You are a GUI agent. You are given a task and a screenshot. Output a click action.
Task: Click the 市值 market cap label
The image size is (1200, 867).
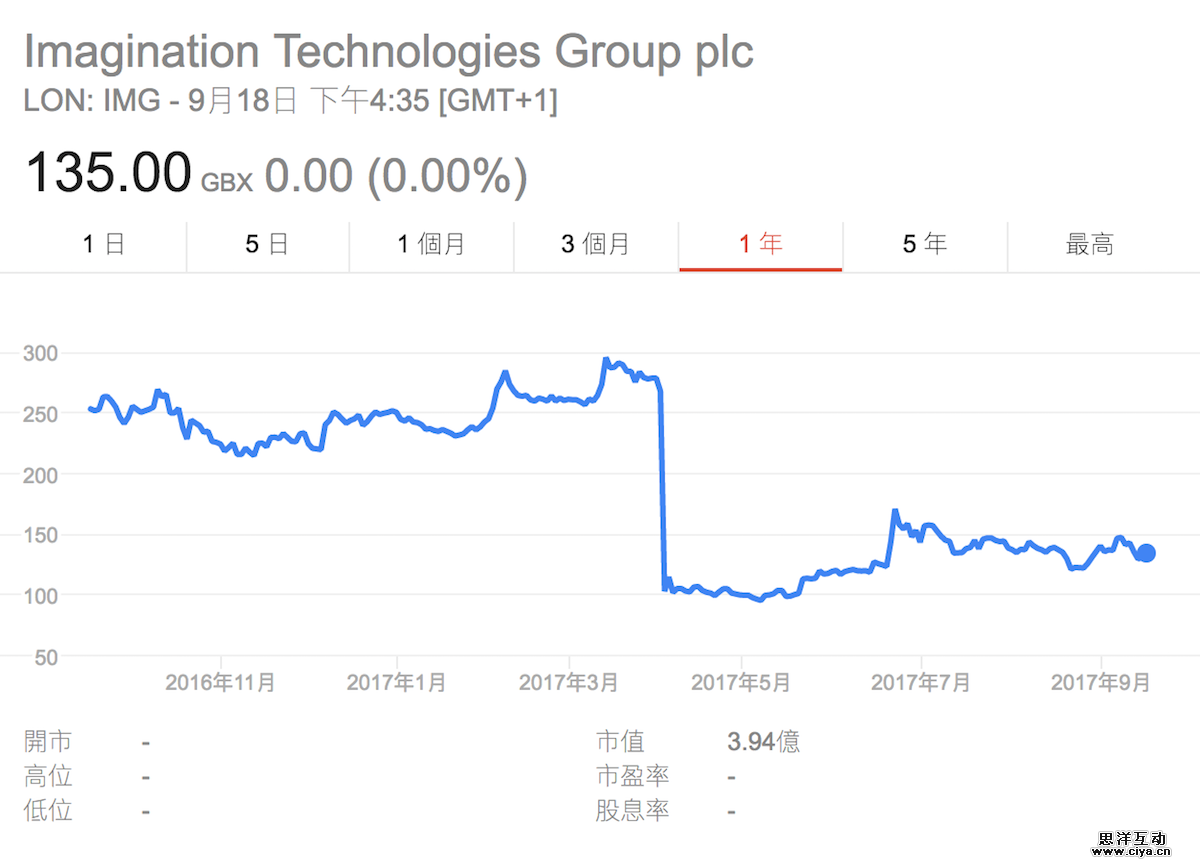[620, 742]
